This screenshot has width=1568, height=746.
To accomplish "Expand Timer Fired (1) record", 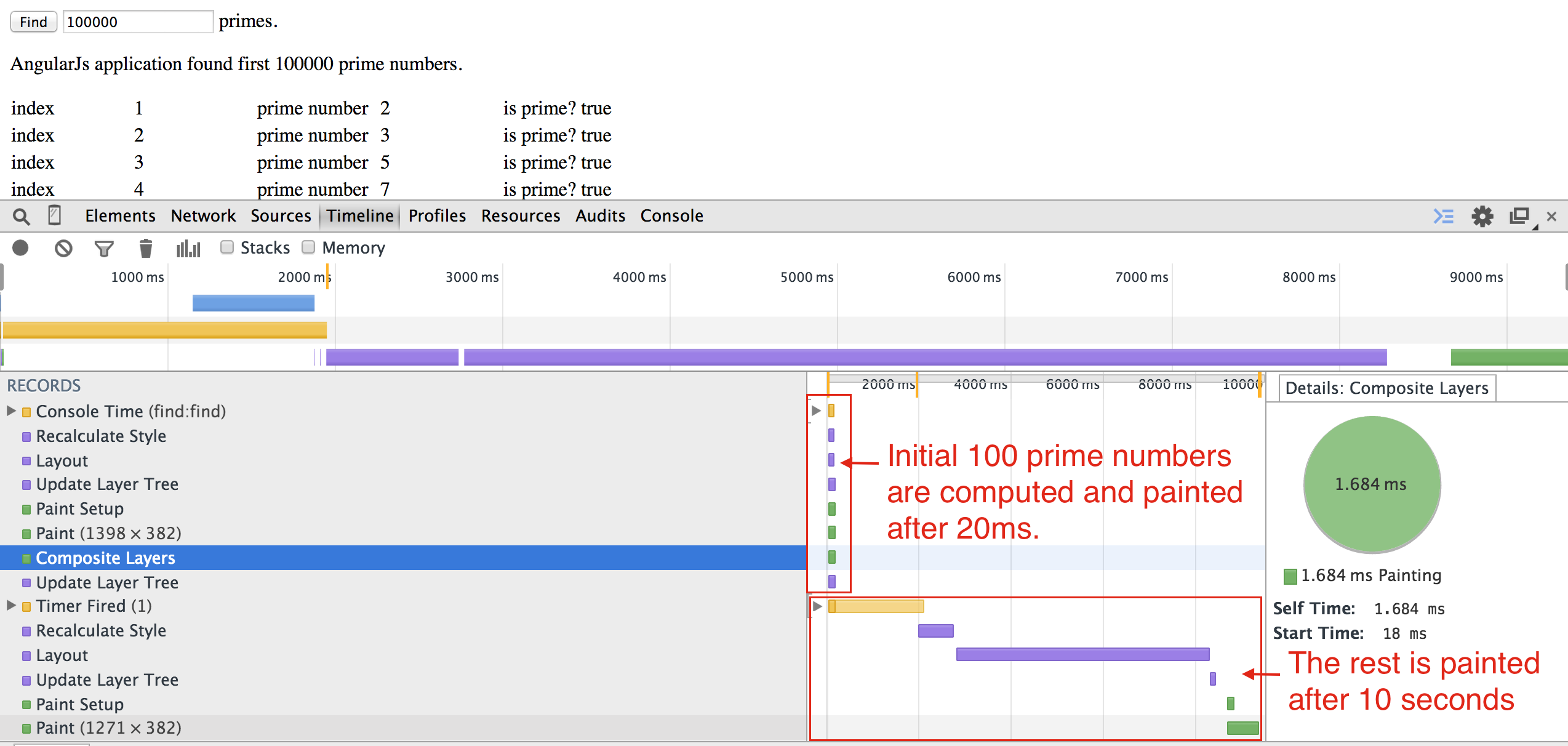I will coord(11,606).
